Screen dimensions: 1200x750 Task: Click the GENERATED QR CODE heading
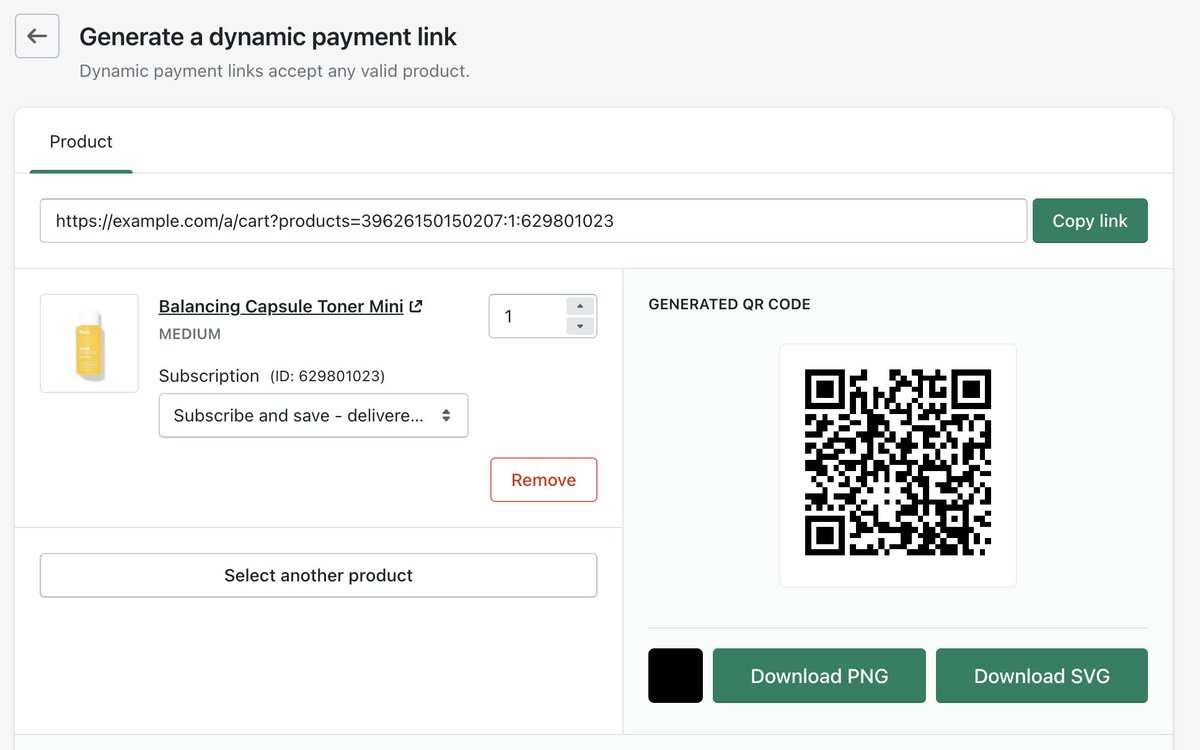pos(730,304)
